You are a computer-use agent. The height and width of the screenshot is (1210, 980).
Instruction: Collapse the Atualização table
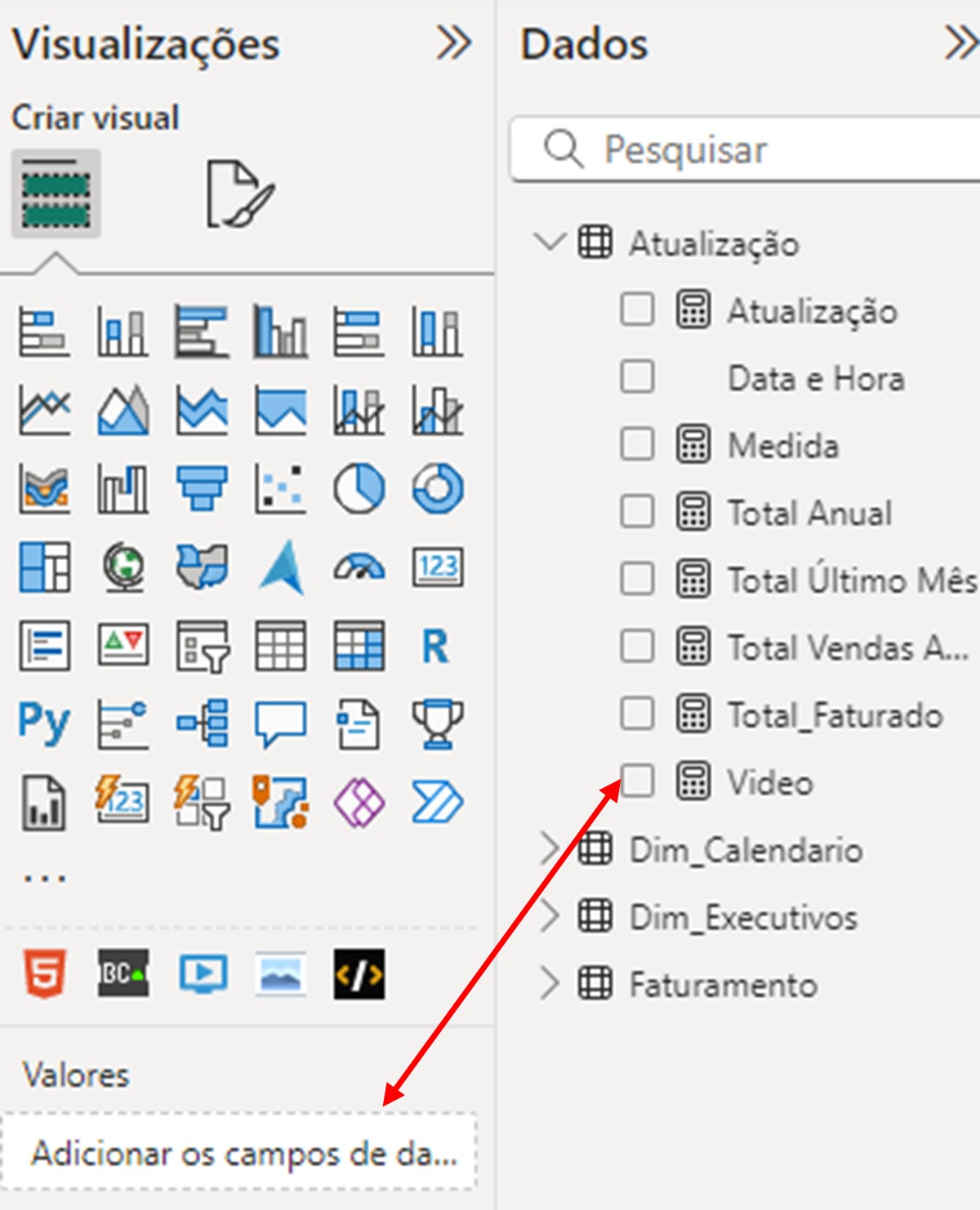pos(549,242)
